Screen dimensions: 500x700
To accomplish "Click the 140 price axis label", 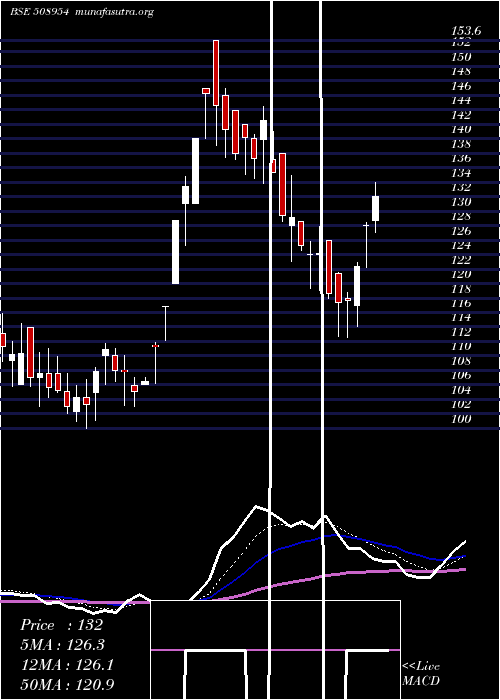I will [461, 129].
